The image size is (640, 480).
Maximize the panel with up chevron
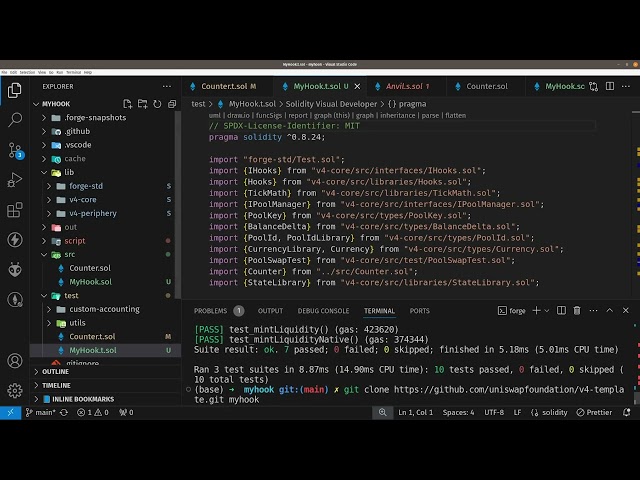pos(609,311)
